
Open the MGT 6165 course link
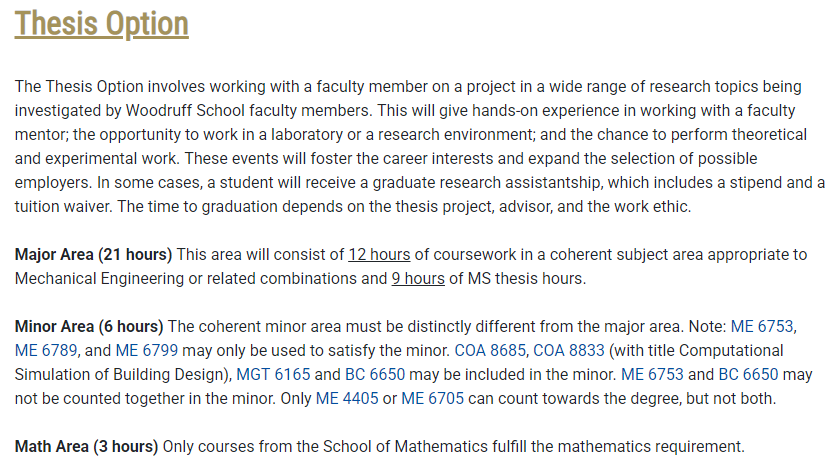(x=271, y=375)
